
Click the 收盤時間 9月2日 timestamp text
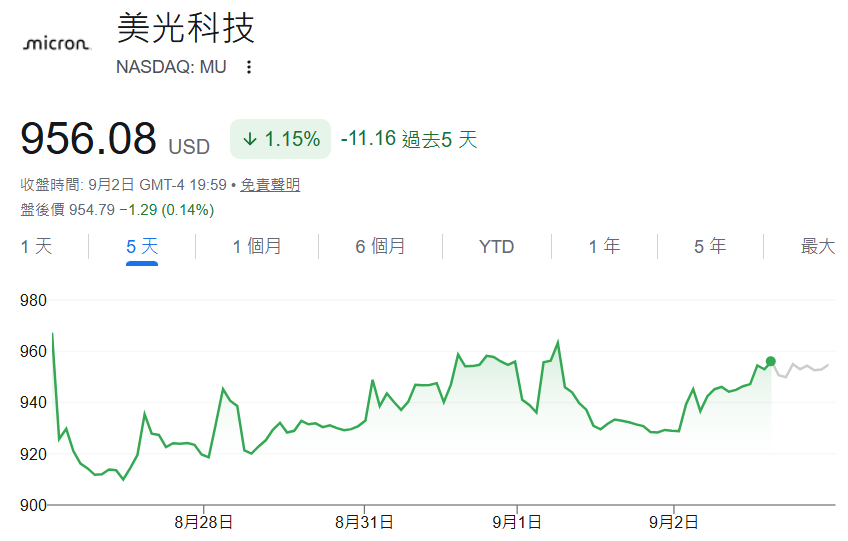point(123,185)
